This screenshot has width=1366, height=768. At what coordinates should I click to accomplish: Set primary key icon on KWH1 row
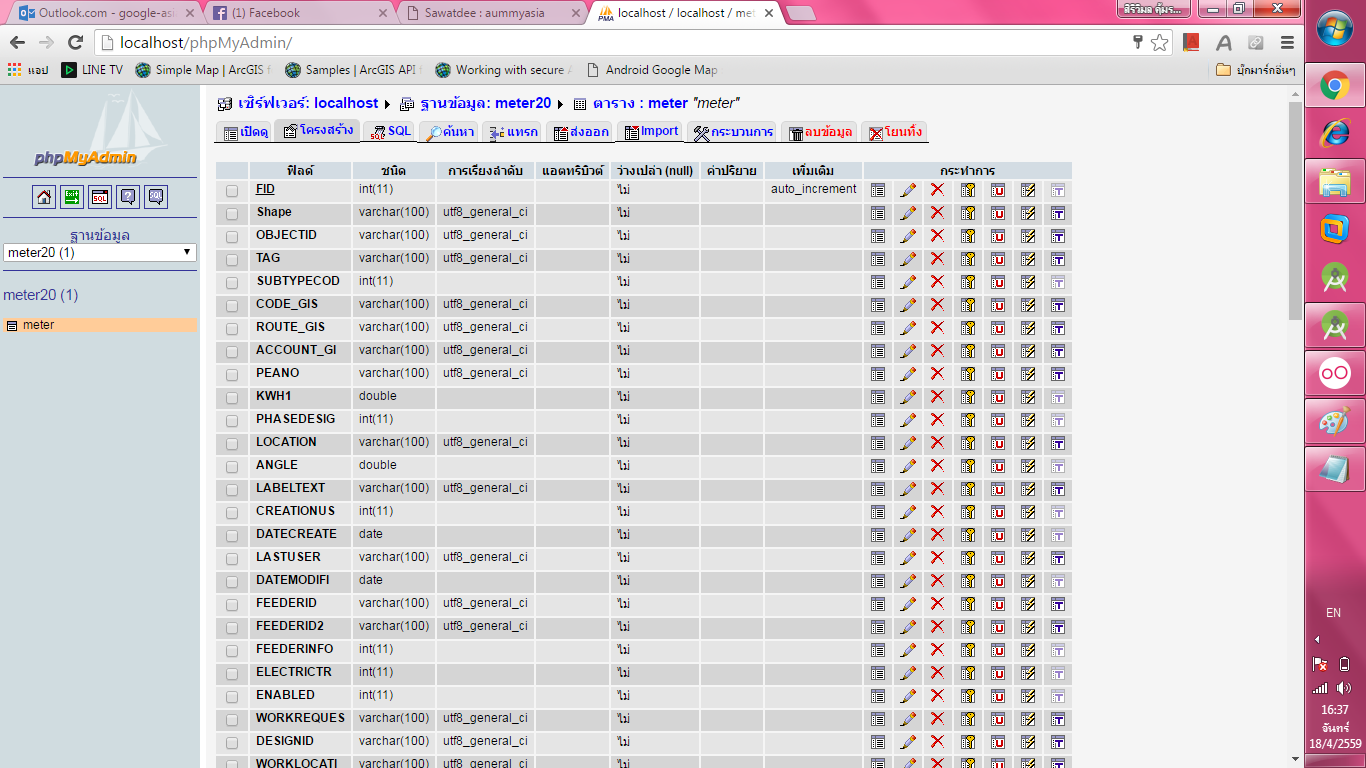click(968, 397)
